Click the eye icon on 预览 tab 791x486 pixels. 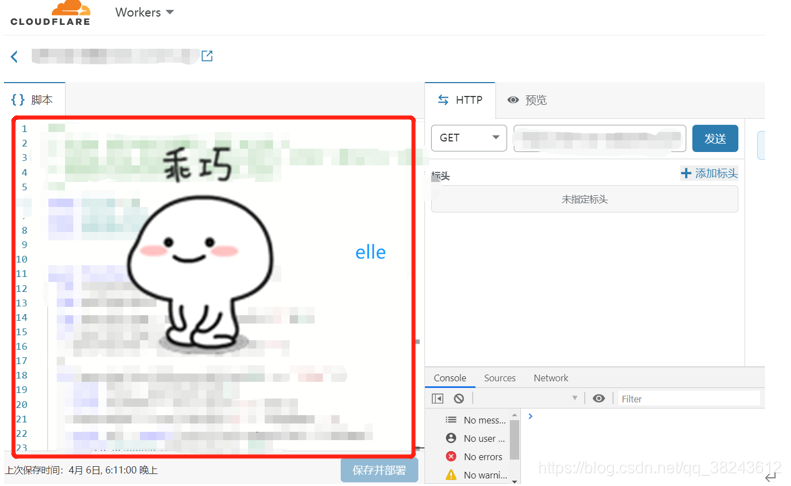(513, 100)
